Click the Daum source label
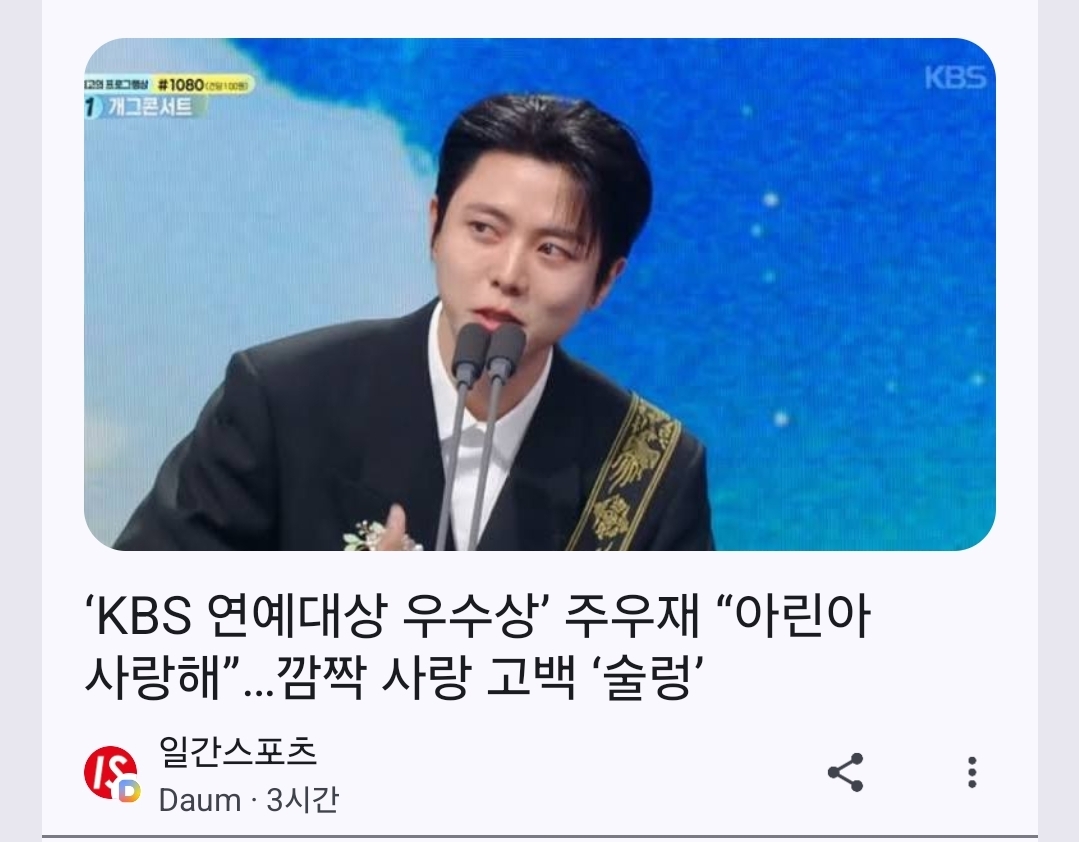Image resolution: width=1079 pixels, height=842 pixels. point(200,800)
